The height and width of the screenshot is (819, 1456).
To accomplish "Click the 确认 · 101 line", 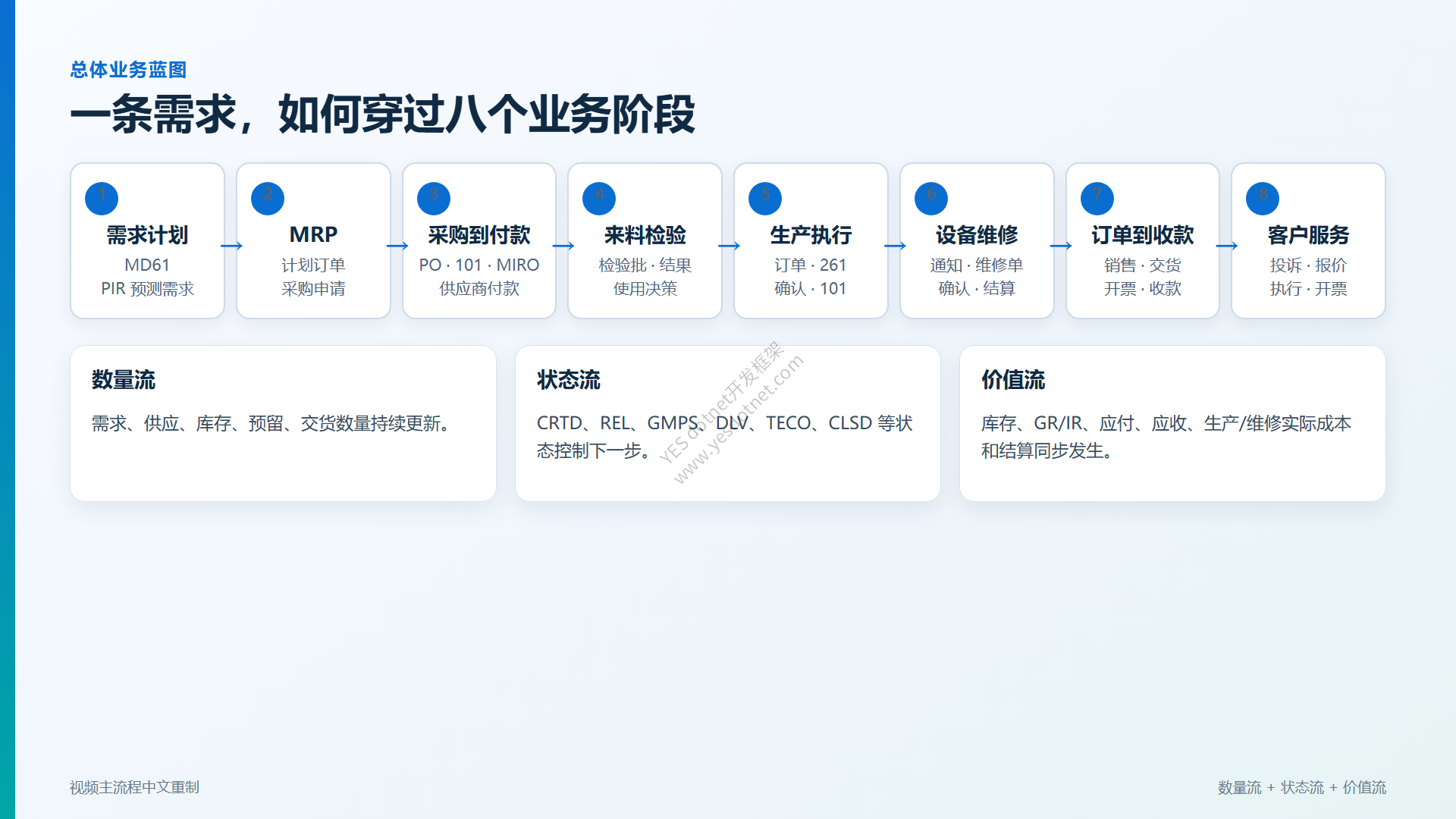I will click(811, 289).
